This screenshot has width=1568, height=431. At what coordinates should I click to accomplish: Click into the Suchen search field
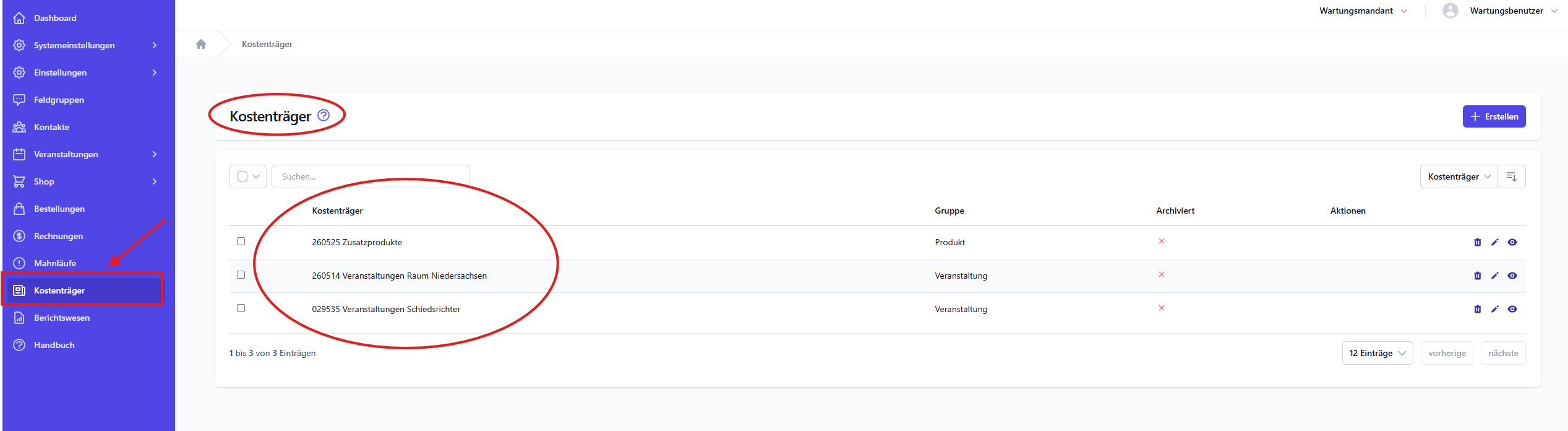371,176
